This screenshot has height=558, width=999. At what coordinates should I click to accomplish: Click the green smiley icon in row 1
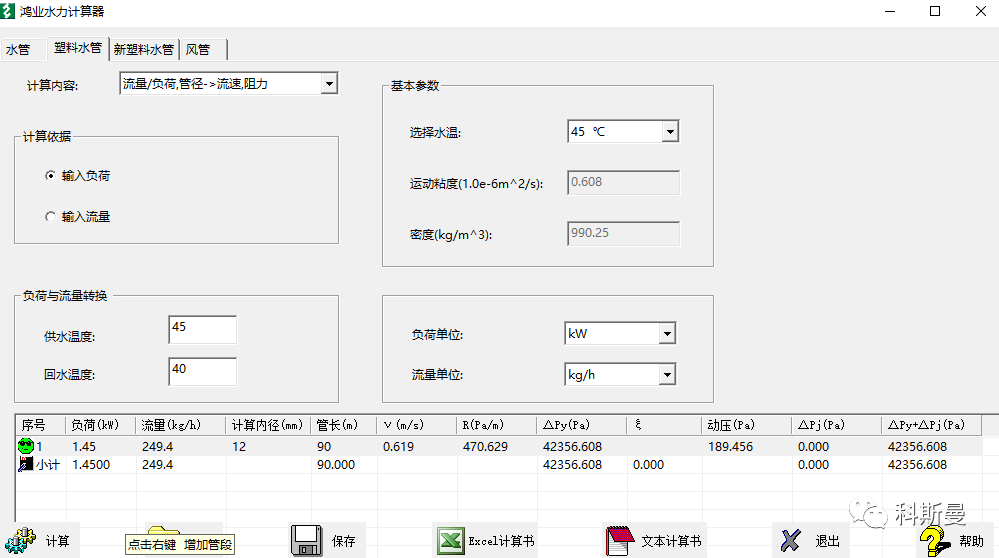point(26,447)
